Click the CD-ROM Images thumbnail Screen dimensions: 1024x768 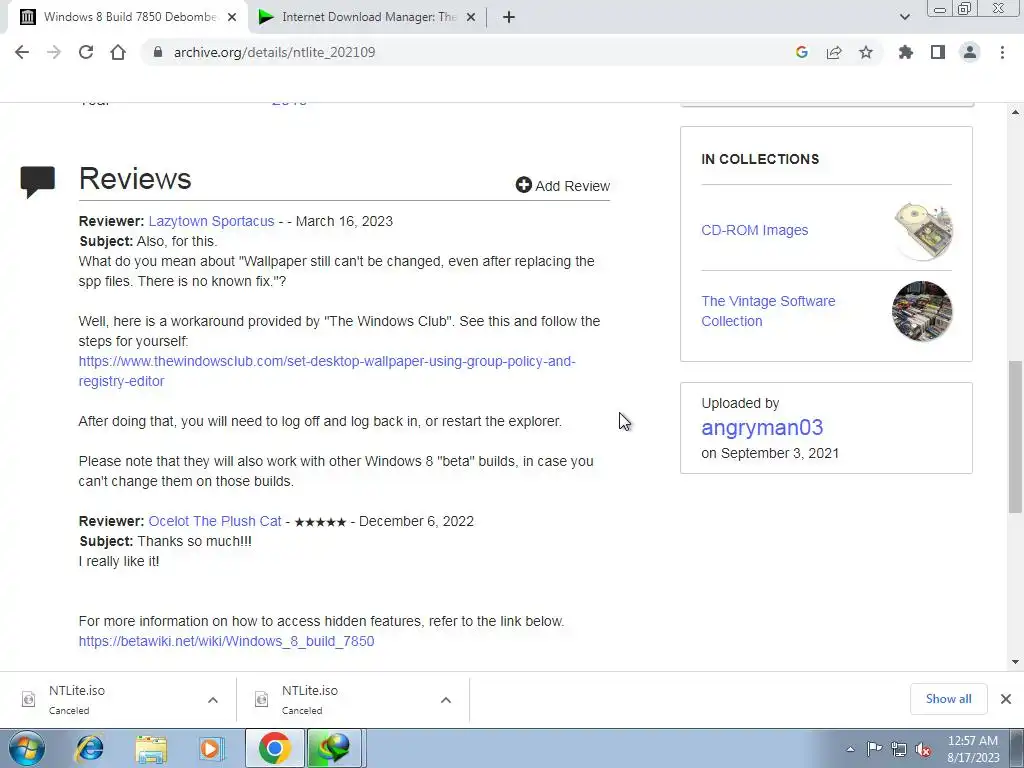(x=922, y=231)
